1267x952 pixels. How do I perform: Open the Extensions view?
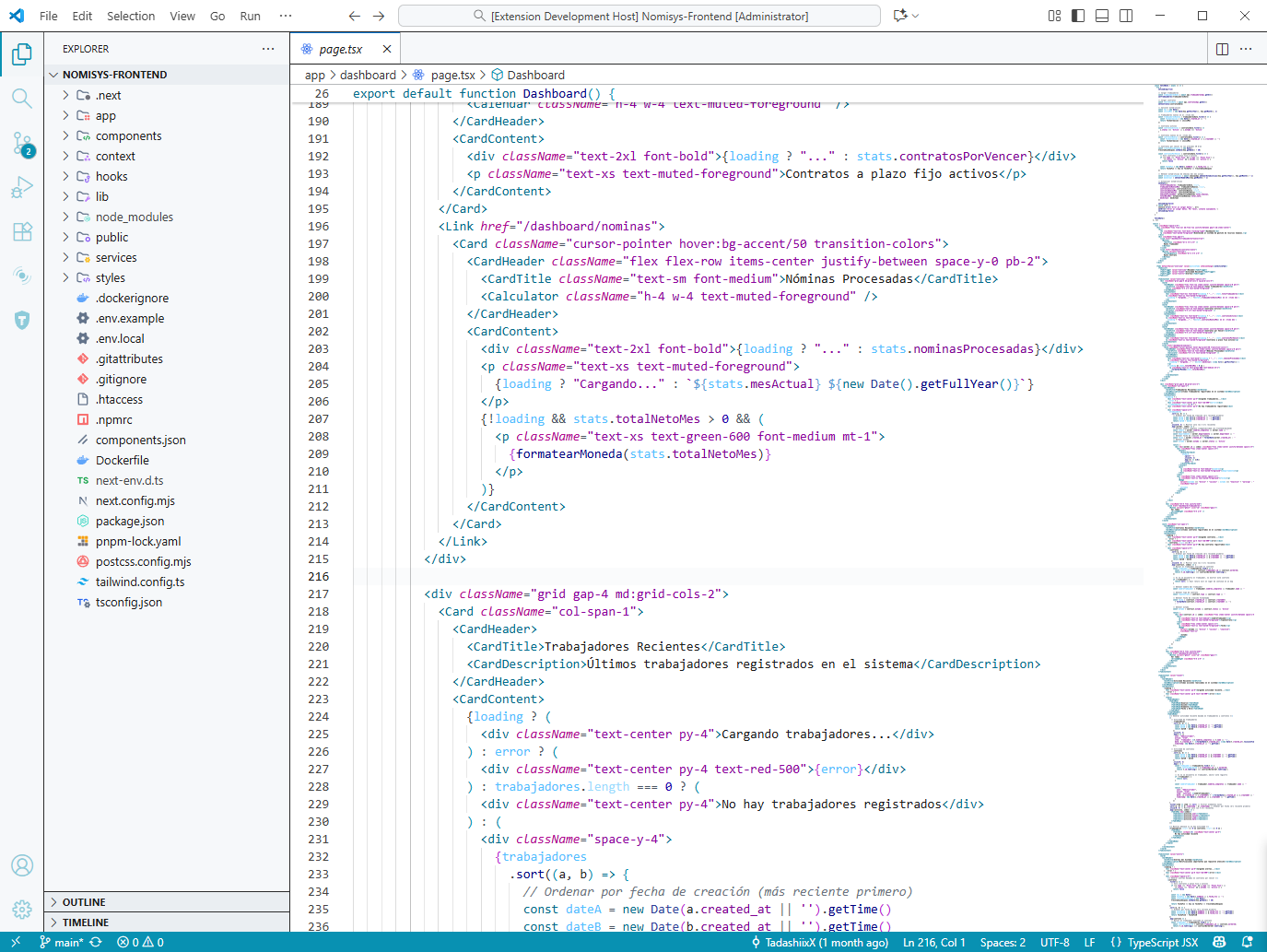click(22, 231)
